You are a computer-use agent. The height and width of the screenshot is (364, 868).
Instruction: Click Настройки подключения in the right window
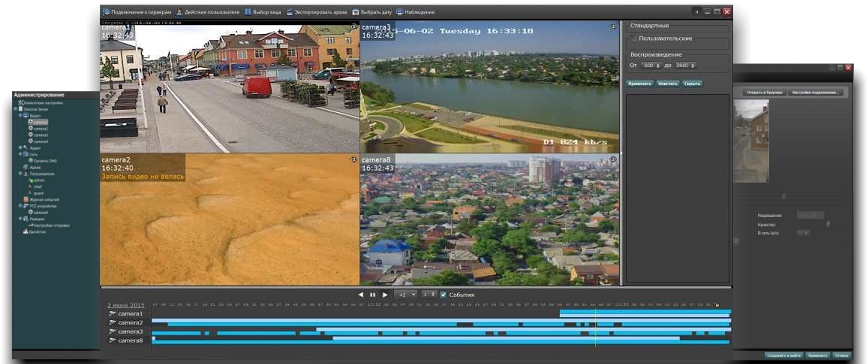point(815,92)
